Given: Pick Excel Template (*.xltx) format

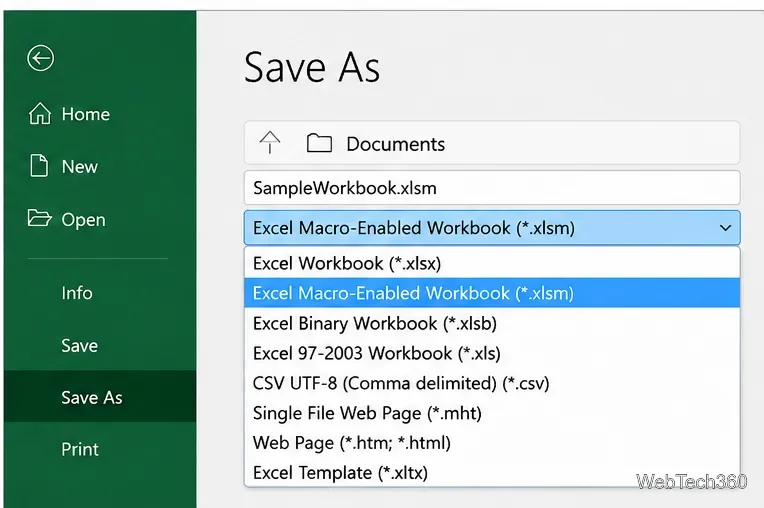Looking at the screenshot, I should pos(492,472).
